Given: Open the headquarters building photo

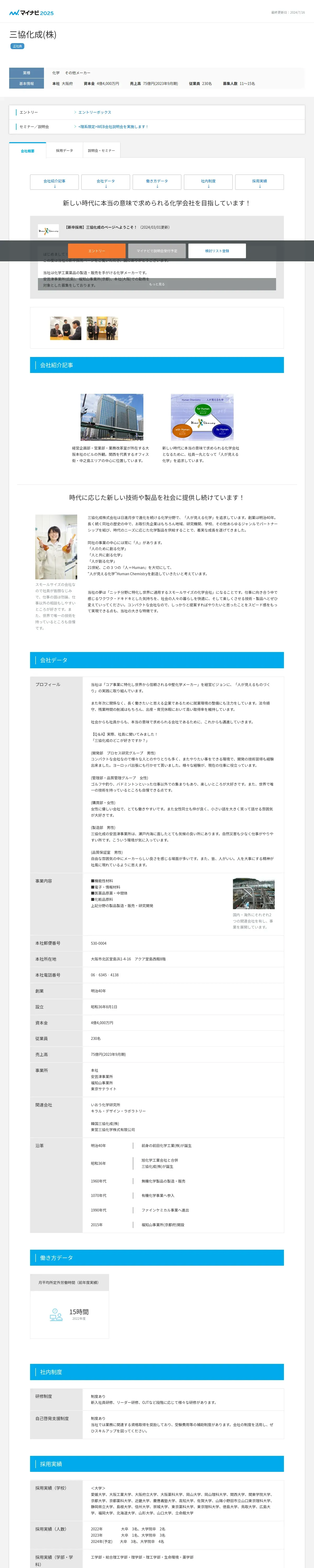Looking at the screenshot, I should pos(112,417).
